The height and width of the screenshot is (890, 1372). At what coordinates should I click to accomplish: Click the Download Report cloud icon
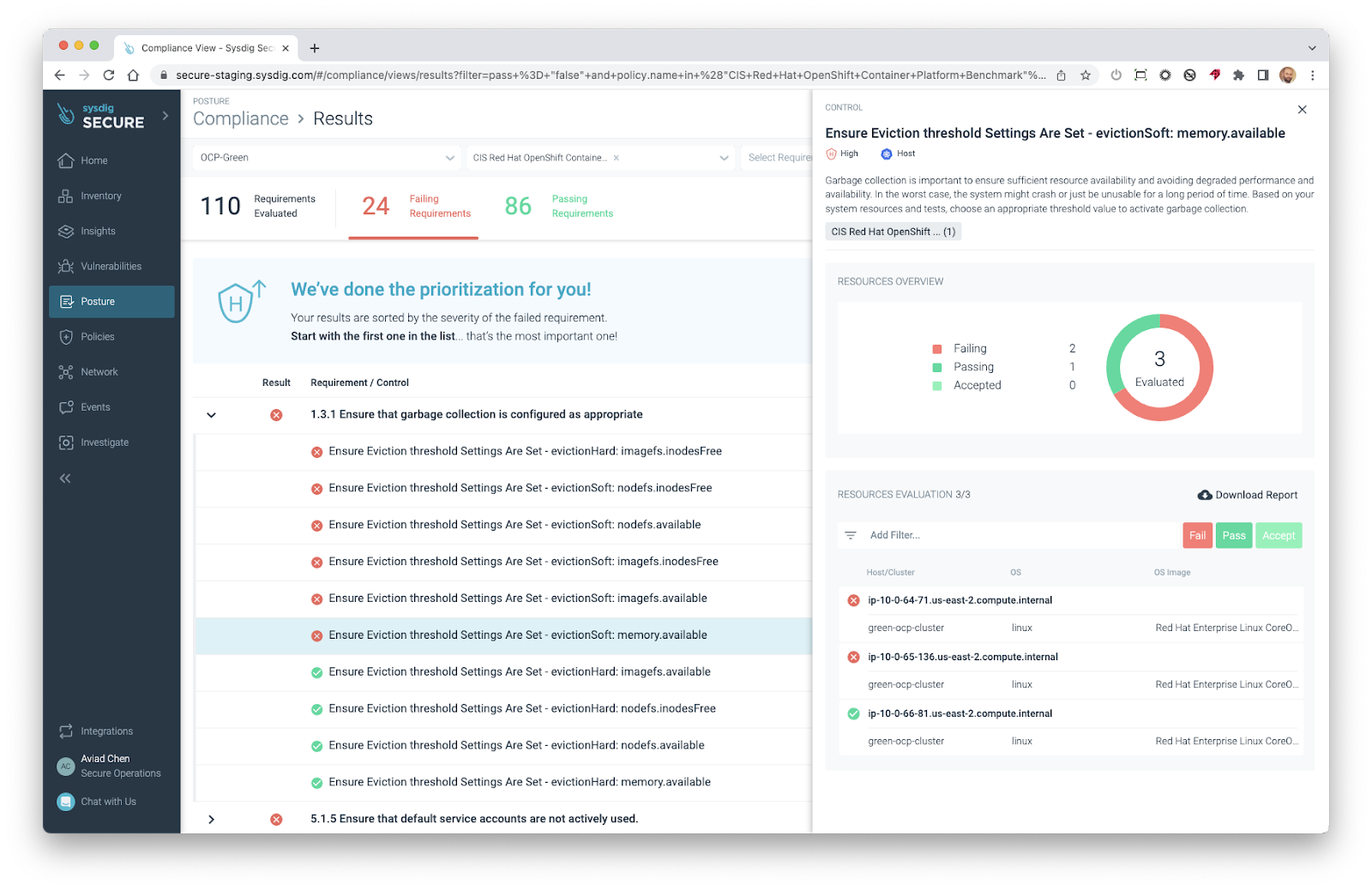click(x=1206, y=495)
